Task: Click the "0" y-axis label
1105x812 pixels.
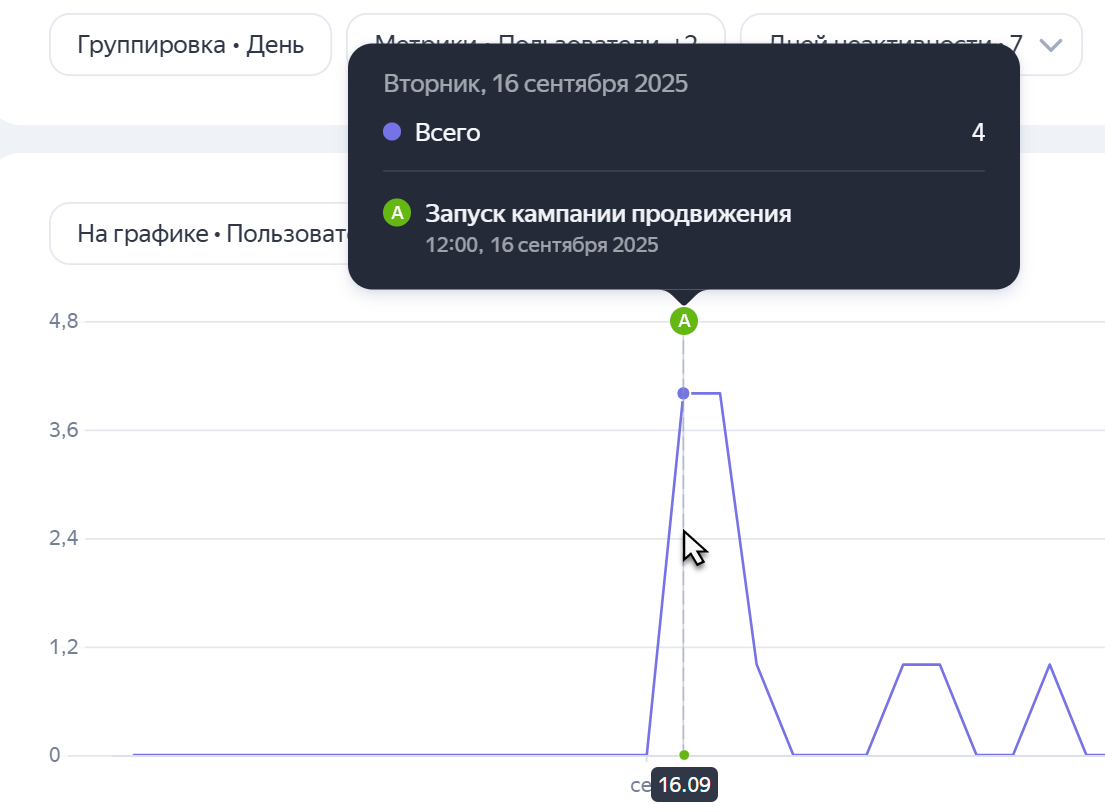Action: tap(55, 755)
